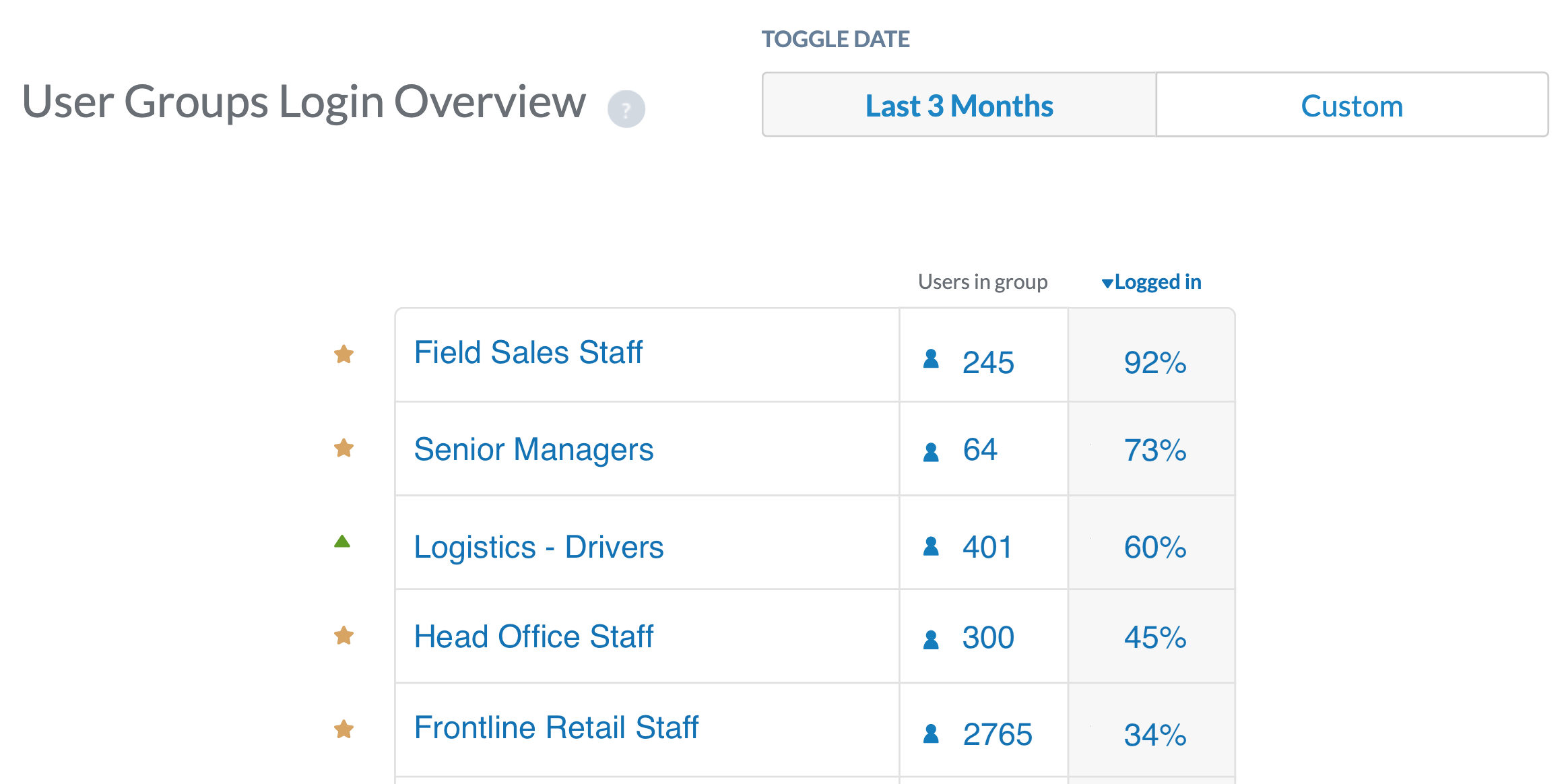Open the Head Office Staff group
The image size is (1564, 784).
[533, 636]
